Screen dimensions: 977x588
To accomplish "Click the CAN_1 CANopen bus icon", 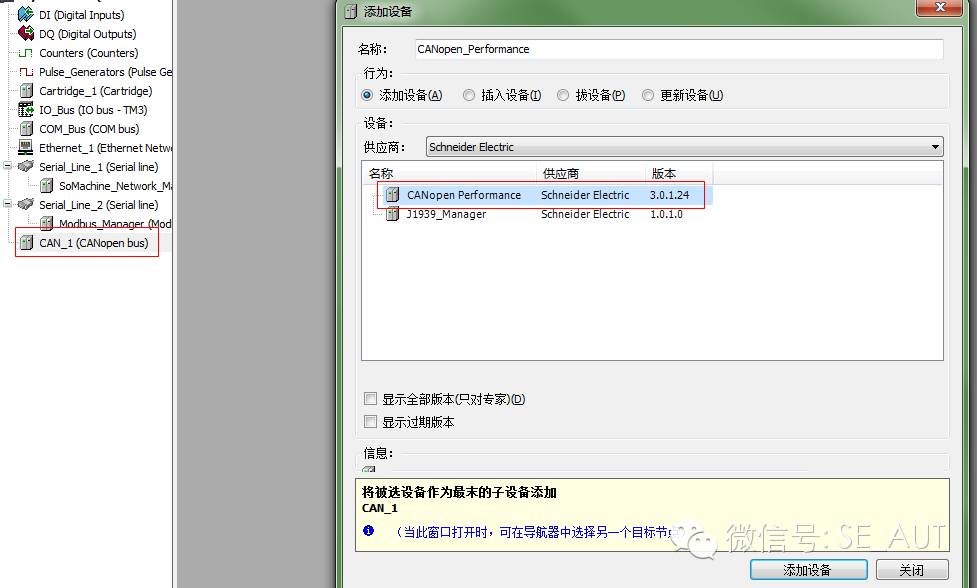I will (x=26, y=243).
